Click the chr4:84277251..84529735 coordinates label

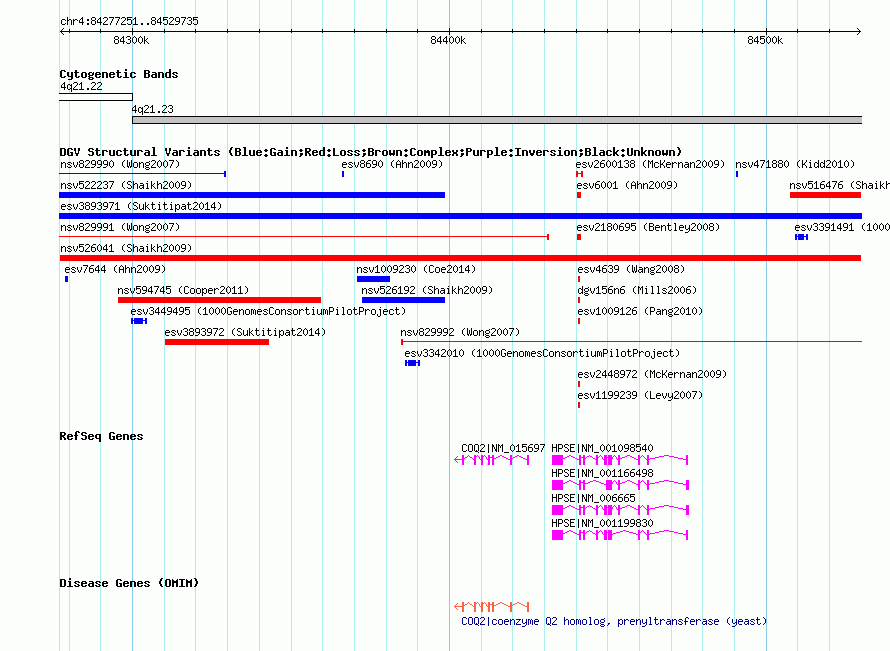point(129,21)
